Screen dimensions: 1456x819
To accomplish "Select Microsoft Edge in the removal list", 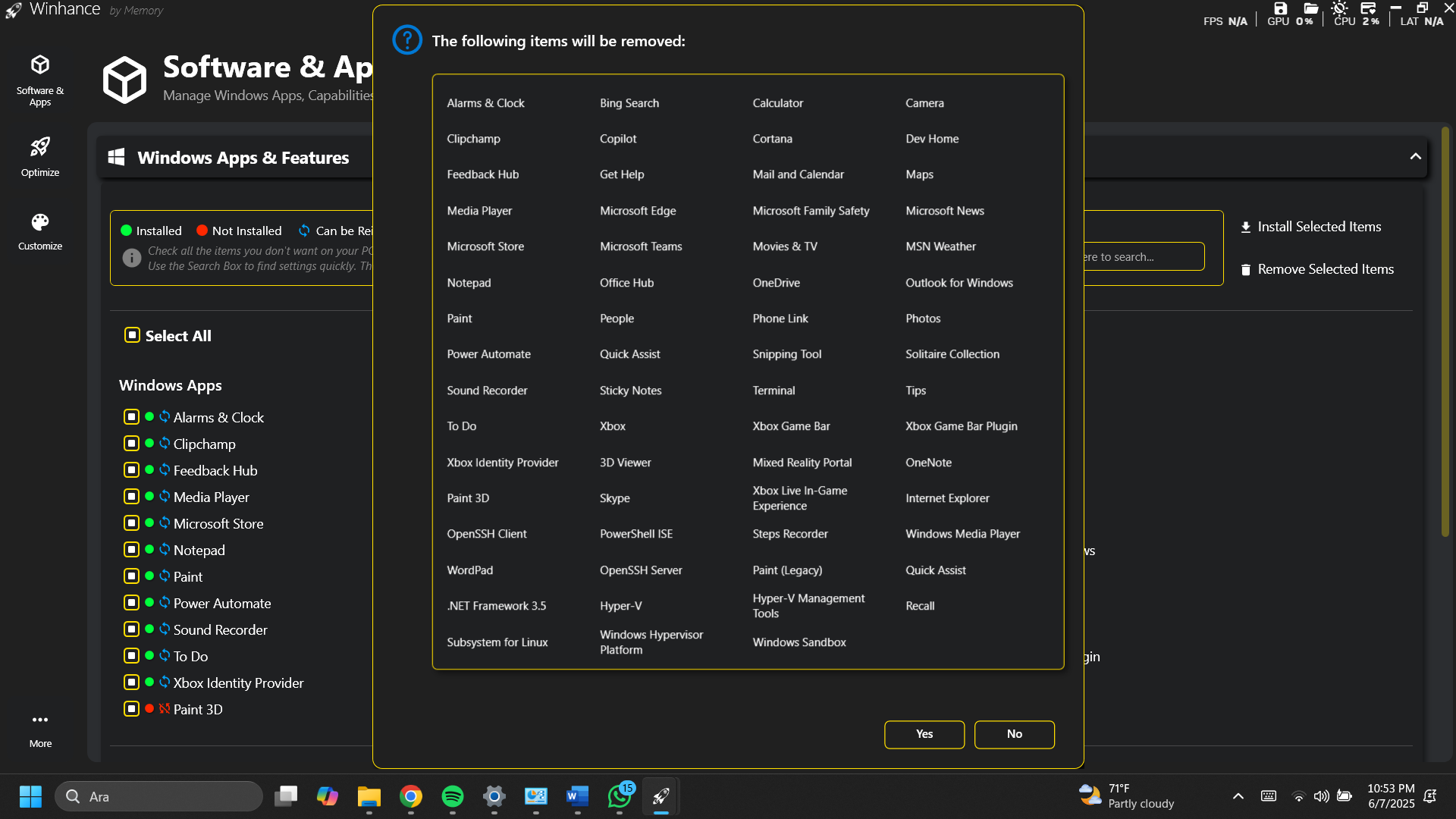I will (x=638, y=211).
